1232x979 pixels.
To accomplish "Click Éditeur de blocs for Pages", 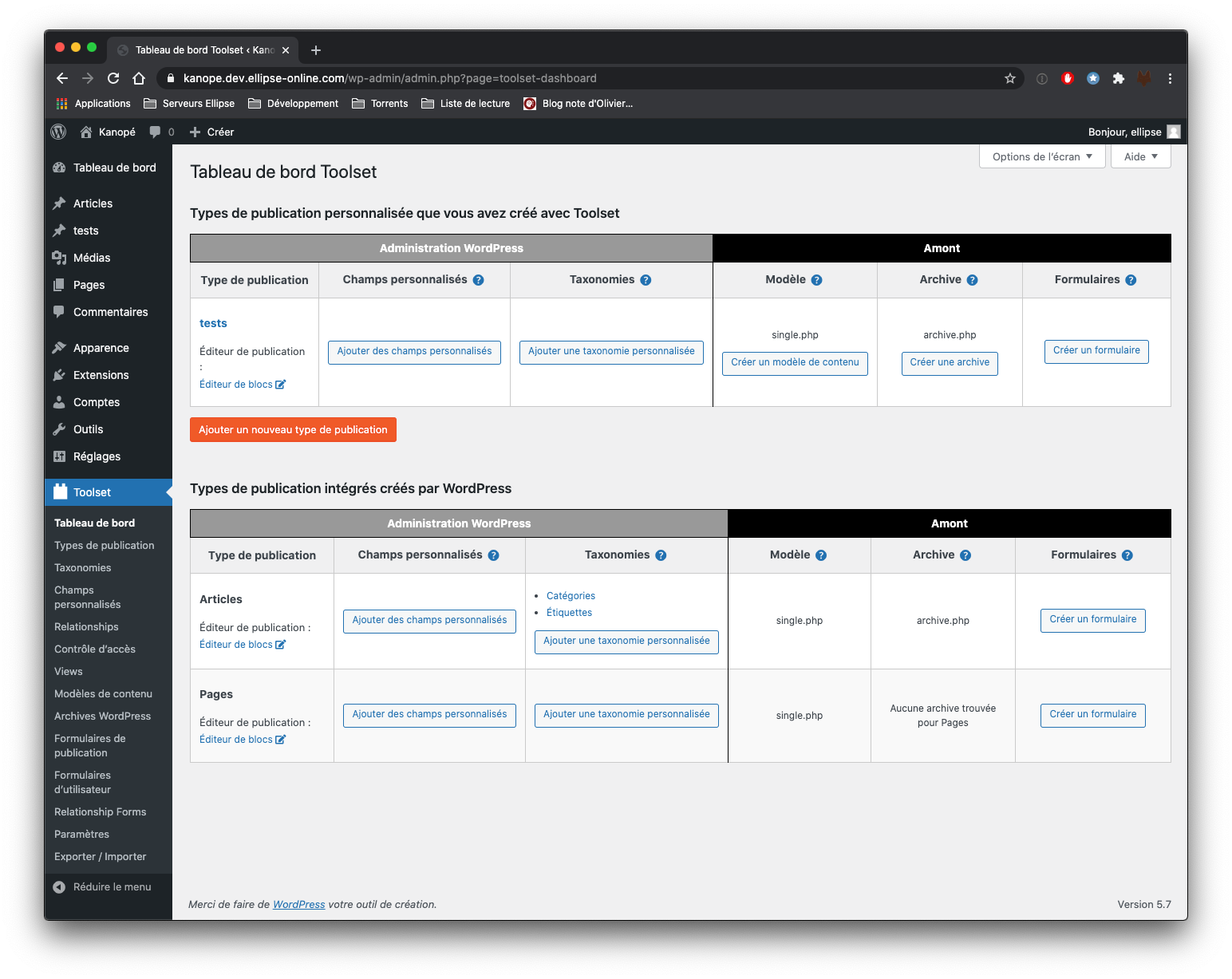I will click(243, 740).
